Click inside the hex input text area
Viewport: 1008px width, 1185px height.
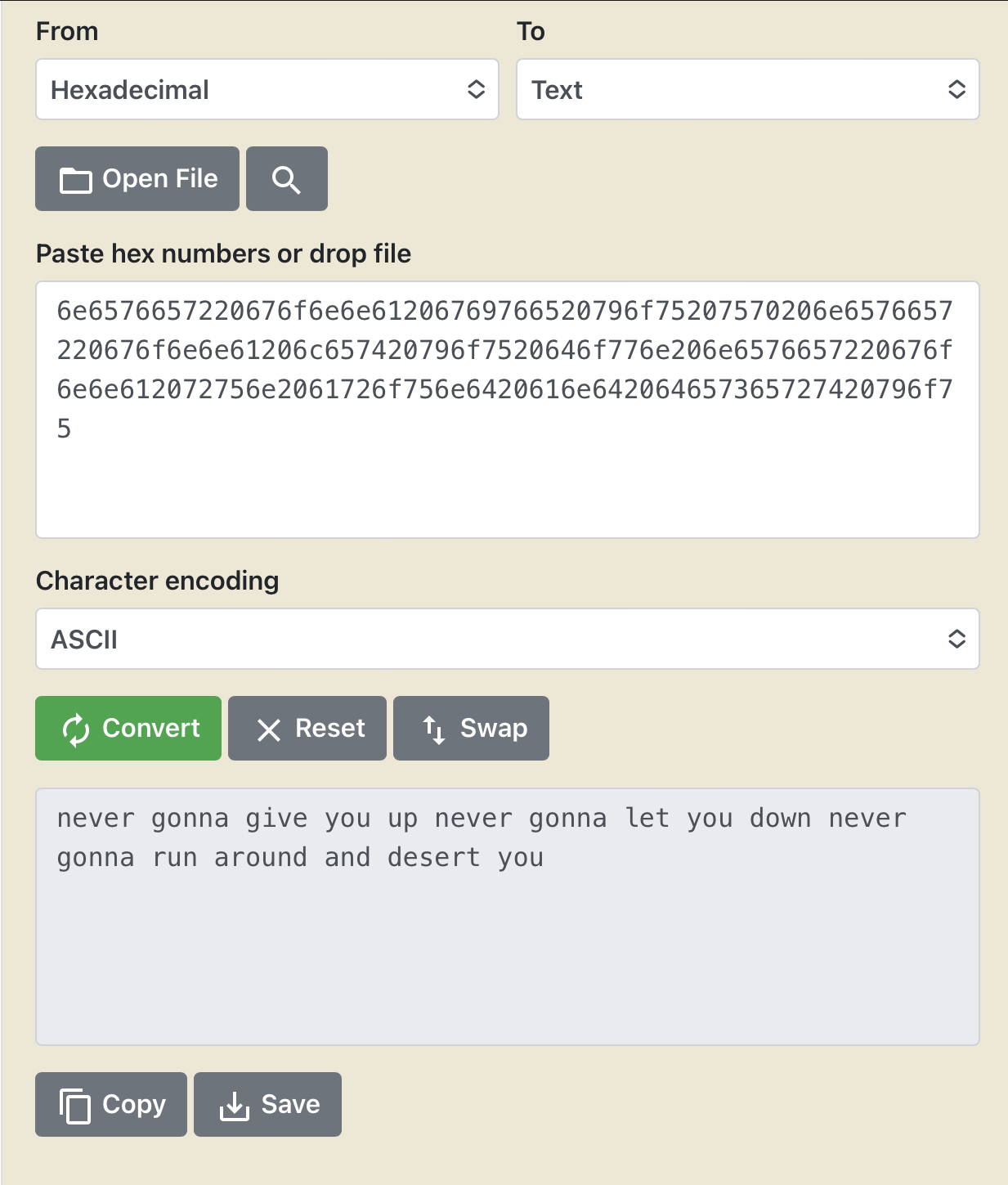pyautogui.click(x=507, y=483)
